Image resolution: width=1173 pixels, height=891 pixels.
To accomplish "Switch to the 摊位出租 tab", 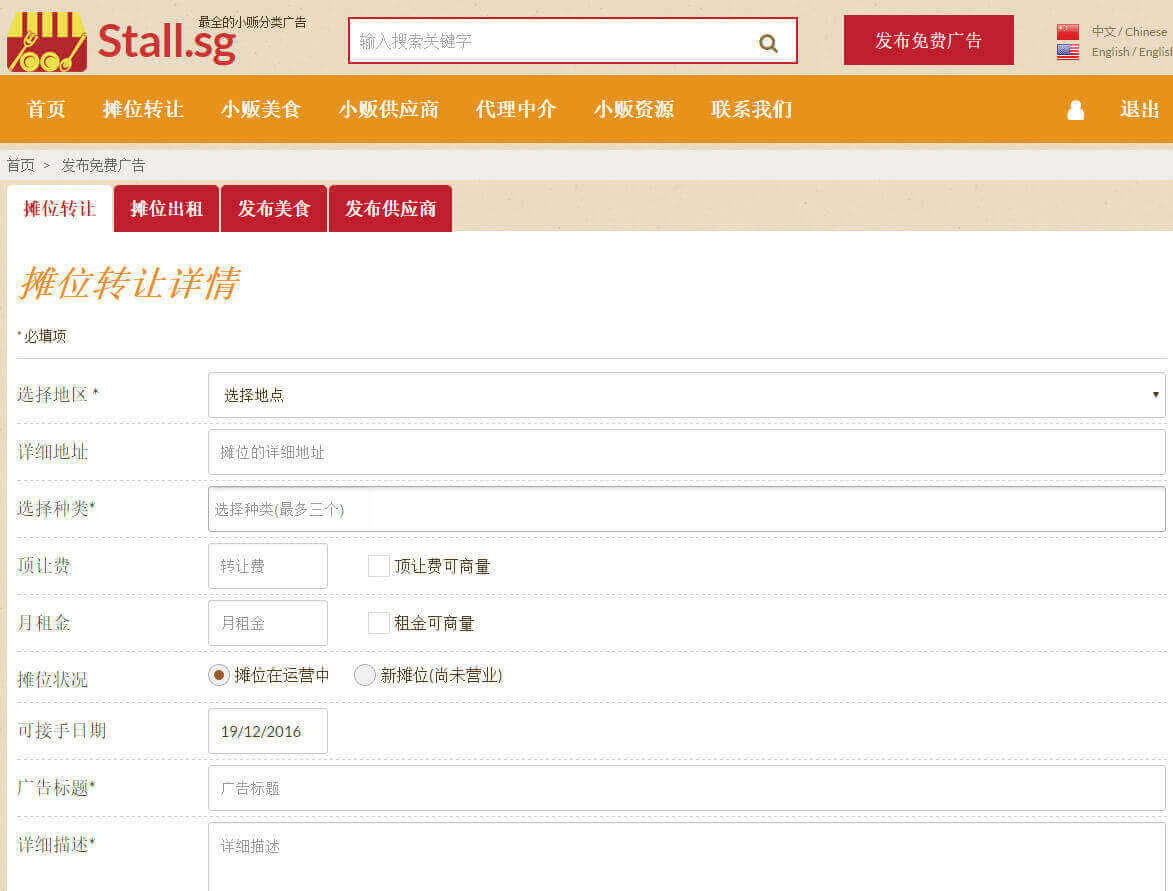I will coord(166,209).
